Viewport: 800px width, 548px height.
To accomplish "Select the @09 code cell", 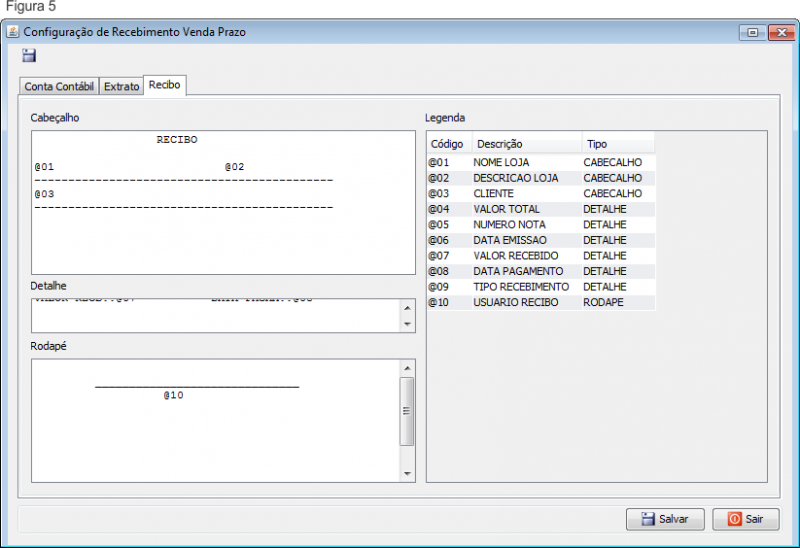I will click(x=449, y=287).
